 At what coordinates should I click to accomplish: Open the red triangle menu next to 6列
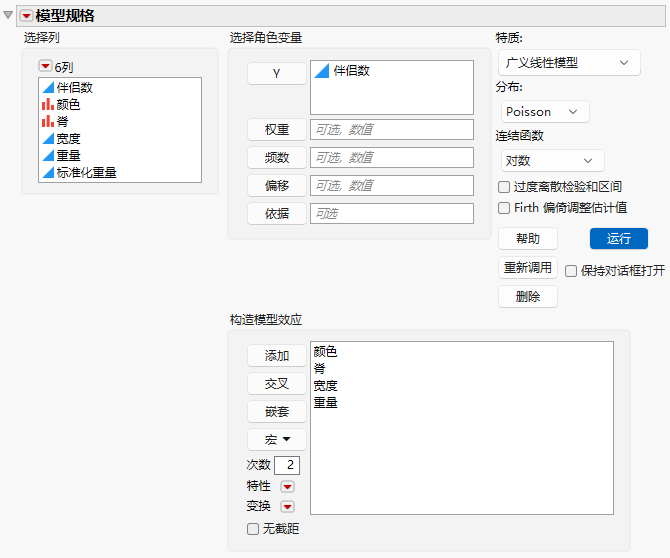click(x=45, y=66)
